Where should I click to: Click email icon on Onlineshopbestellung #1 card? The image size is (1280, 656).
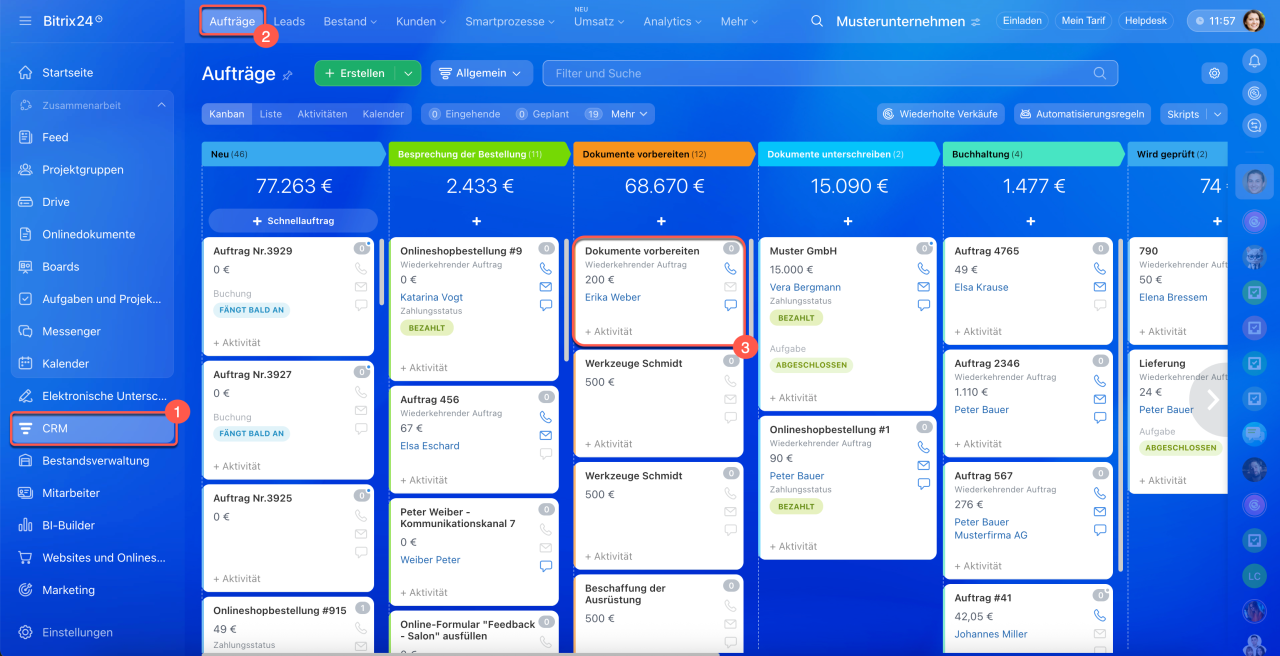(x=924, y=465)
